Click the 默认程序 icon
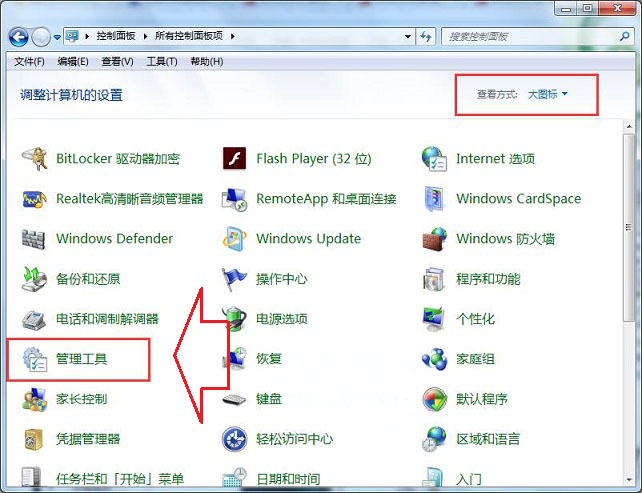 [x=434, y=399]
